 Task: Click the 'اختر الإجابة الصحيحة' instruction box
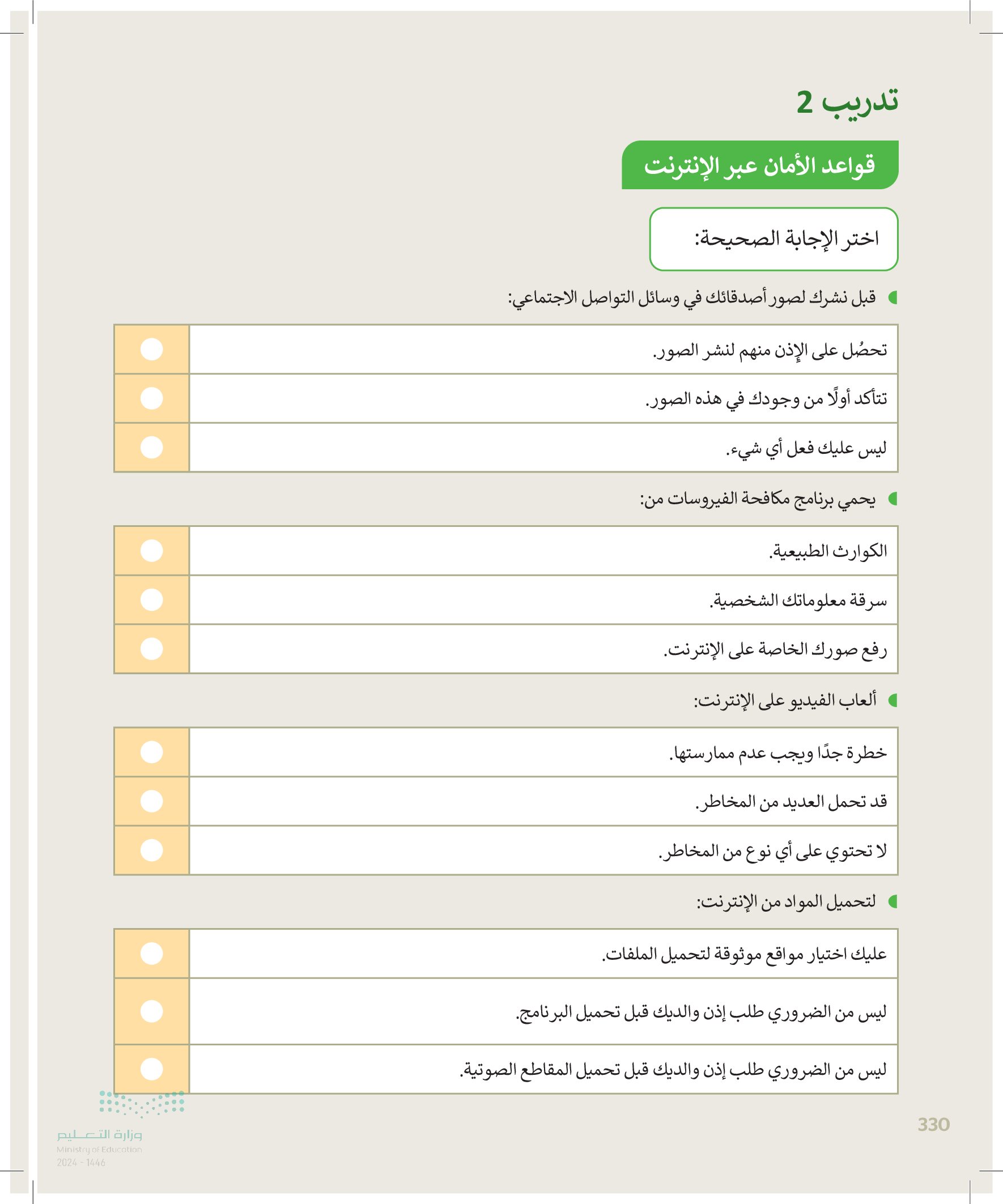tap(773, 239)
